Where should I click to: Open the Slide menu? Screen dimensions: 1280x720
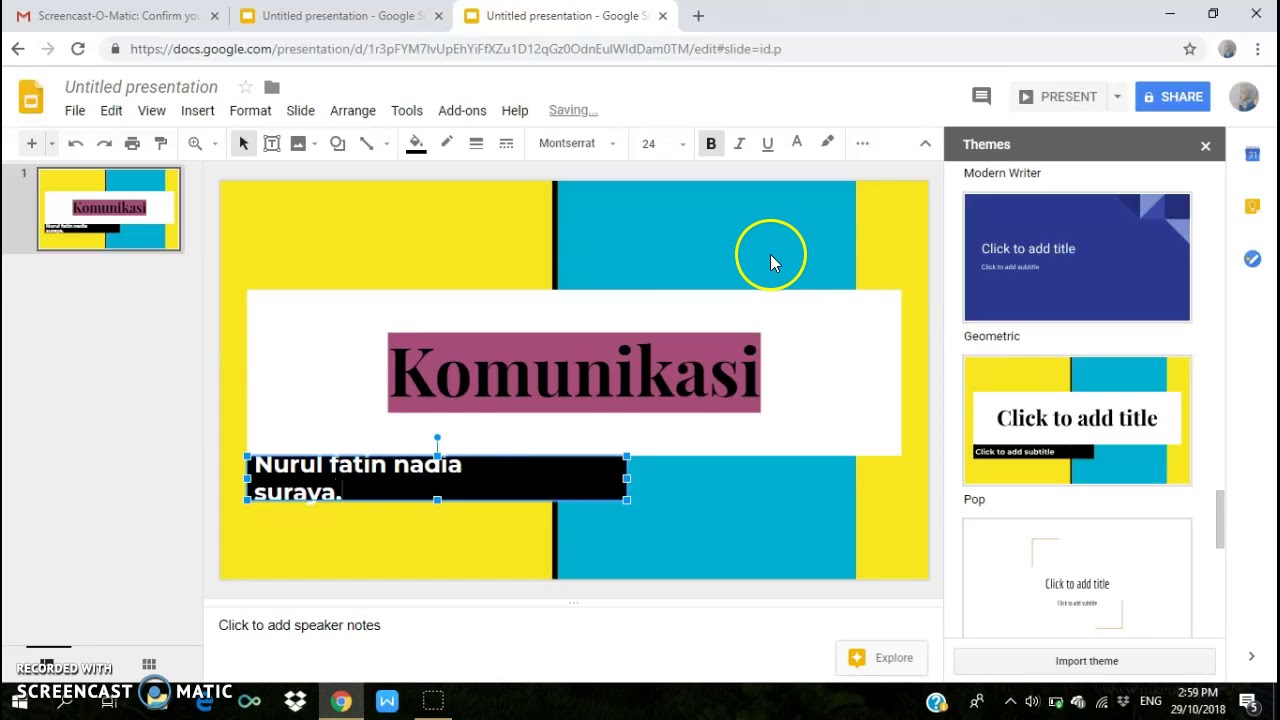(x=300, y=111)
